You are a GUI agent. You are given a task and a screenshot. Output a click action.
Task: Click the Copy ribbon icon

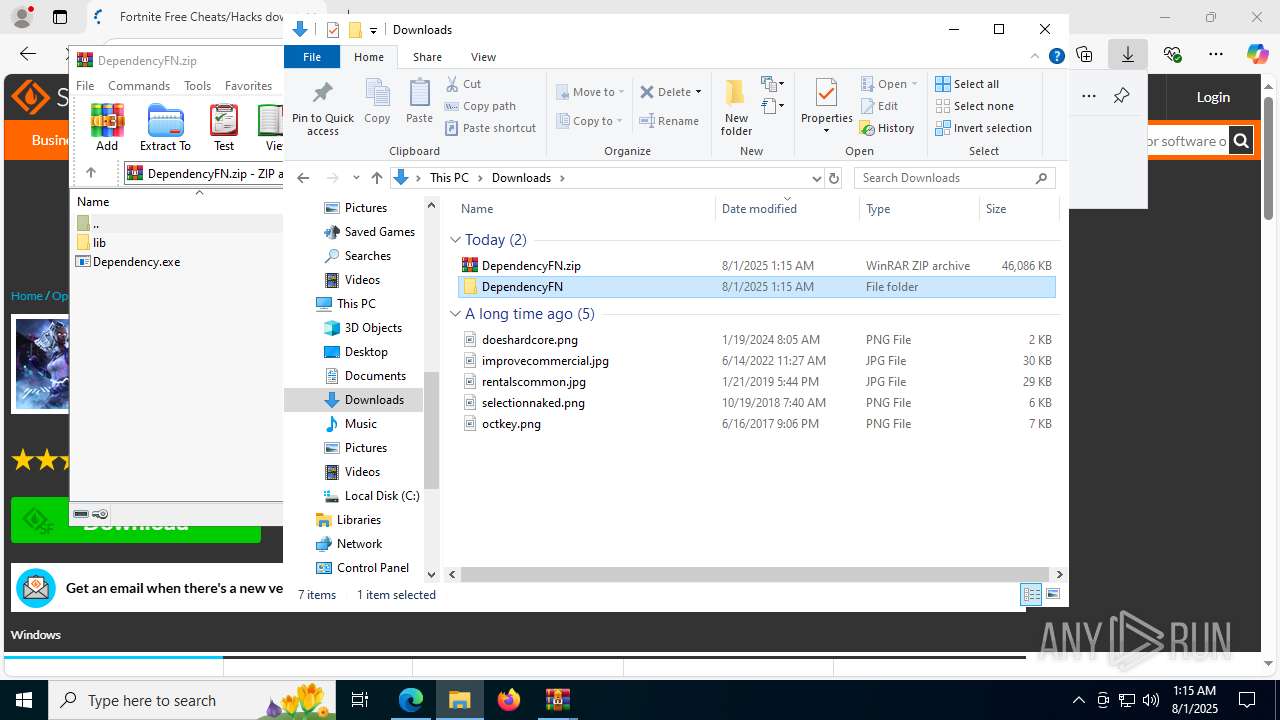click(x=377, y=102)
